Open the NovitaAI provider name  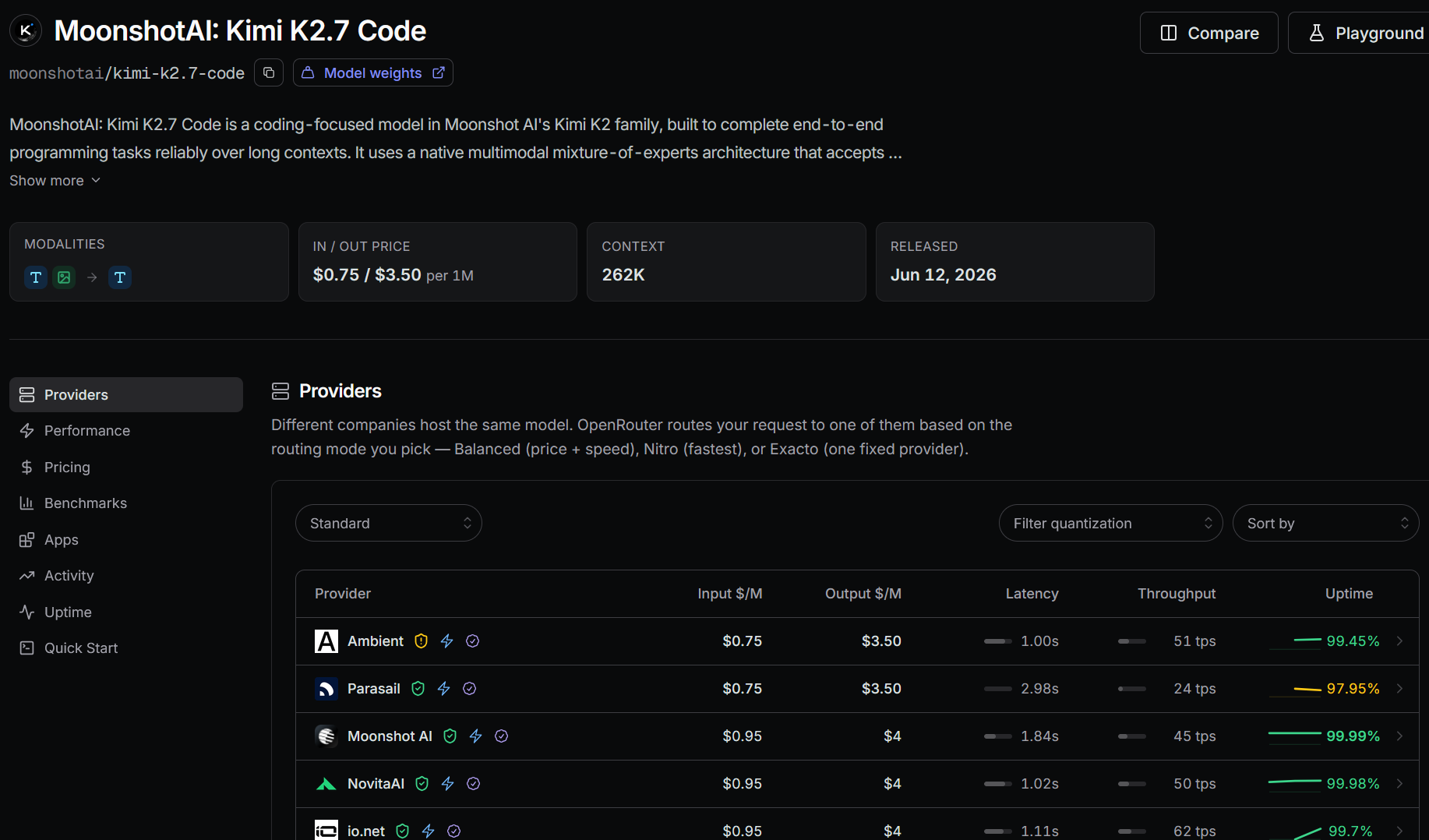(x=376, y=784)
